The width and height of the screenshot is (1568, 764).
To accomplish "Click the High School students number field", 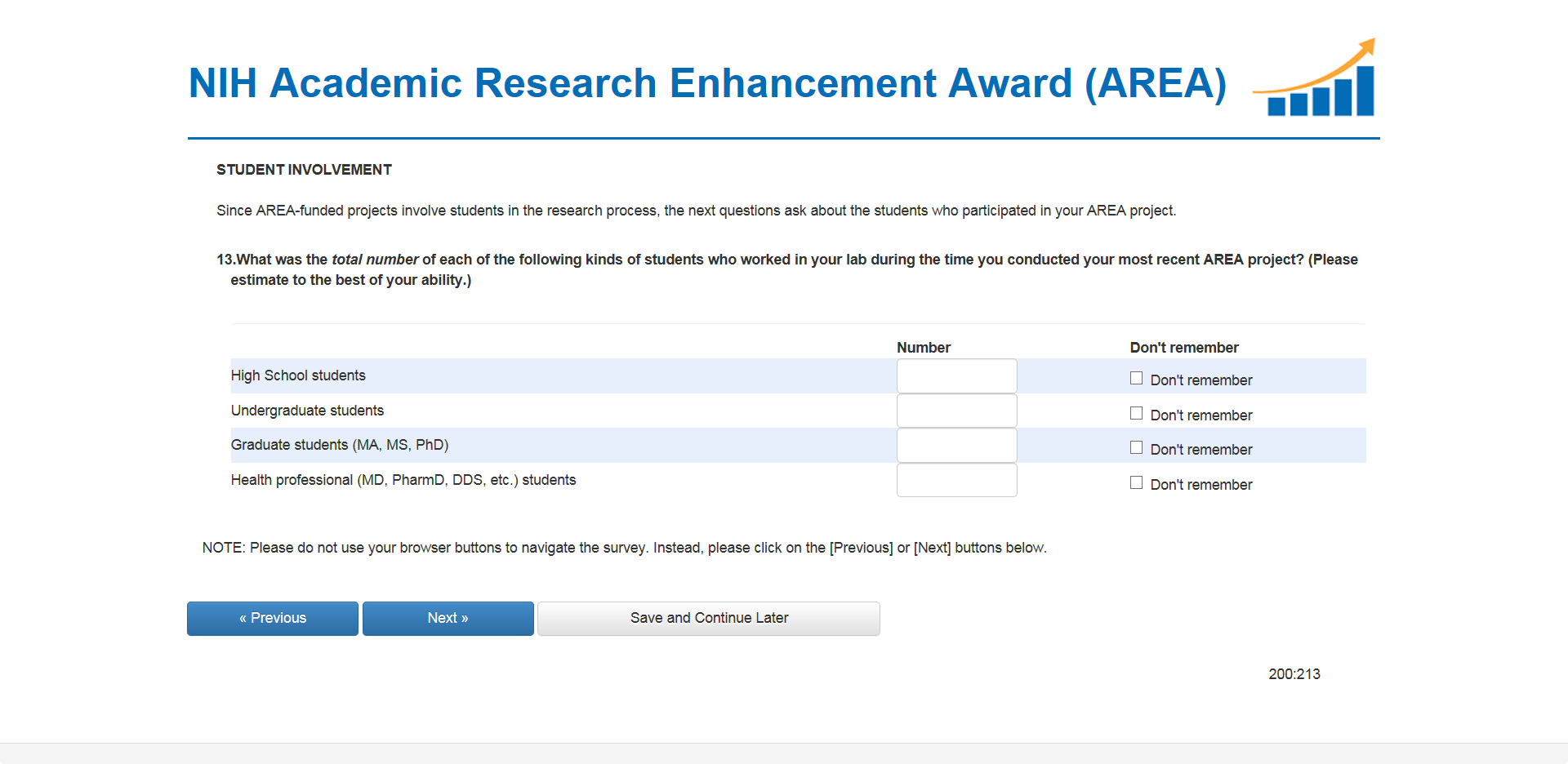I will [956, 376].
